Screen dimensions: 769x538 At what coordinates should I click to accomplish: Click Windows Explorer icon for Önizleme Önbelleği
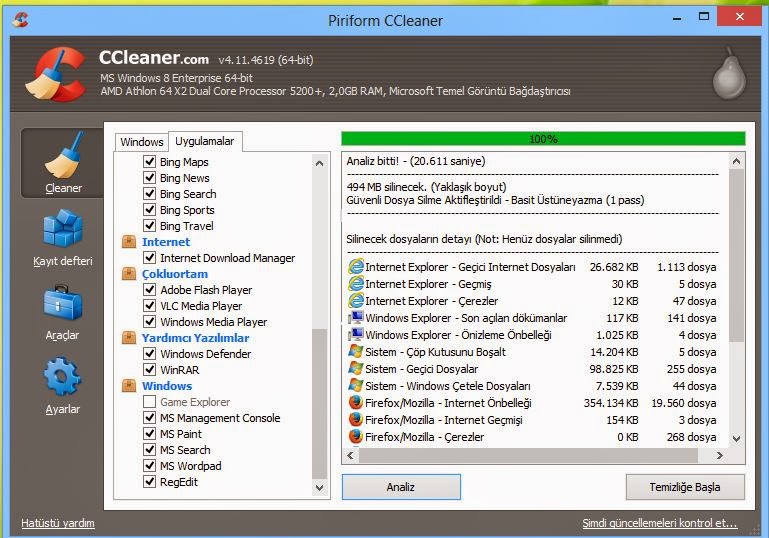356,334
